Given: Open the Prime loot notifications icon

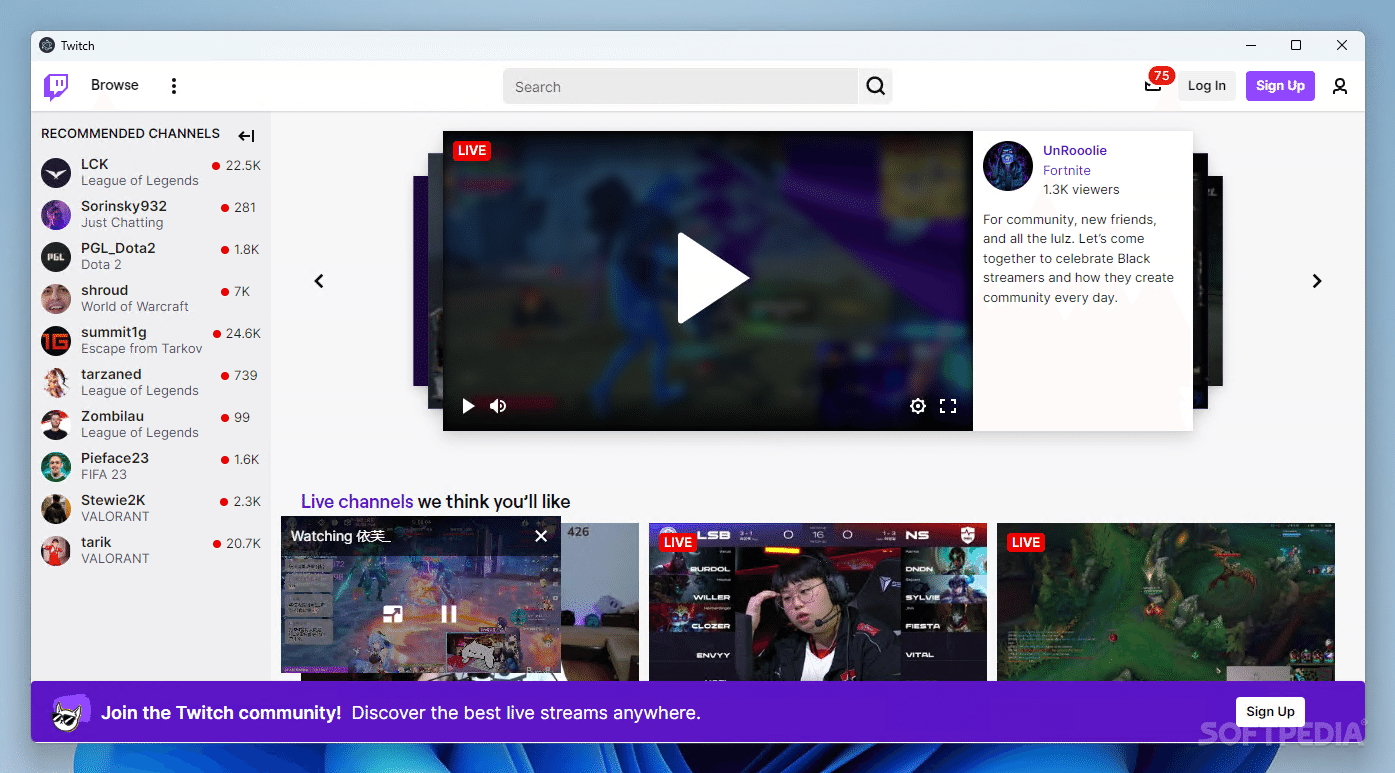Looking at the screenshot, I should pyautogui.click(x=1153, y=85).
